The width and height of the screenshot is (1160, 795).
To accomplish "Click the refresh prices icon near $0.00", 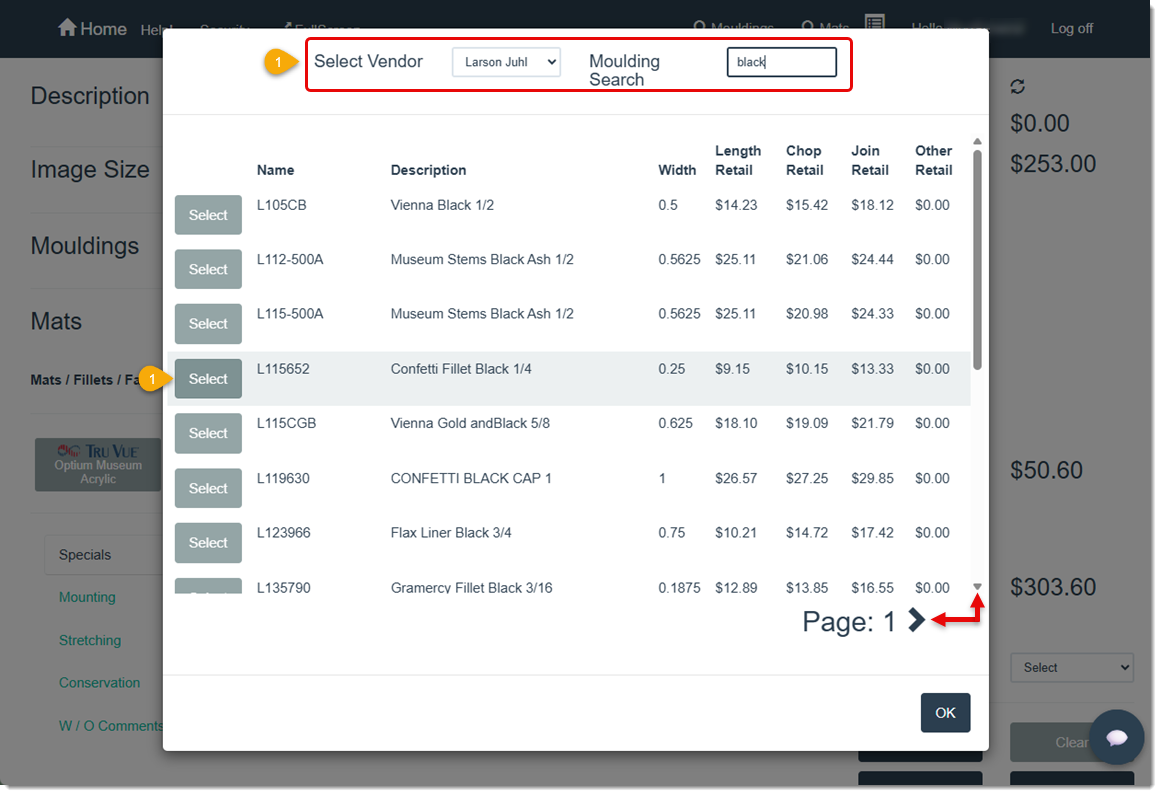I will [x=1017, y=86].
